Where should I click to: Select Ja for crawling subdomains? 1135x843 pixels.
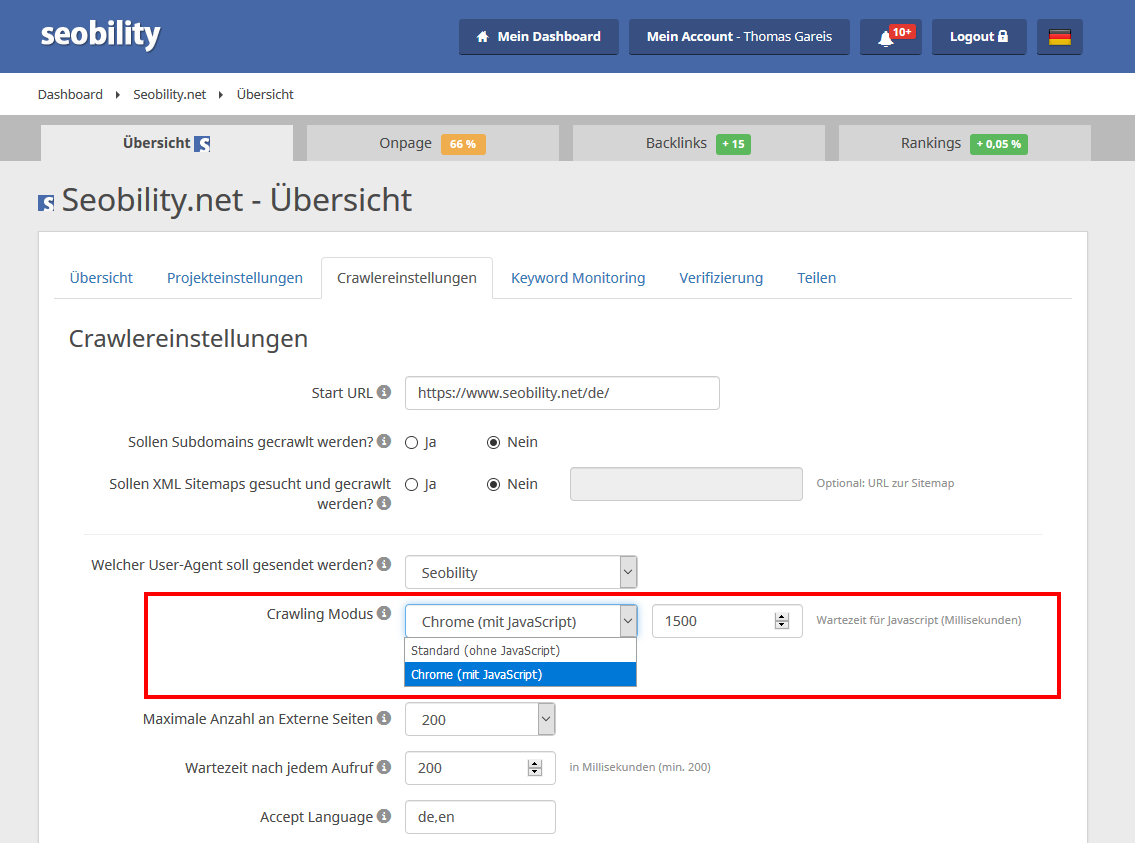(411, 443)
